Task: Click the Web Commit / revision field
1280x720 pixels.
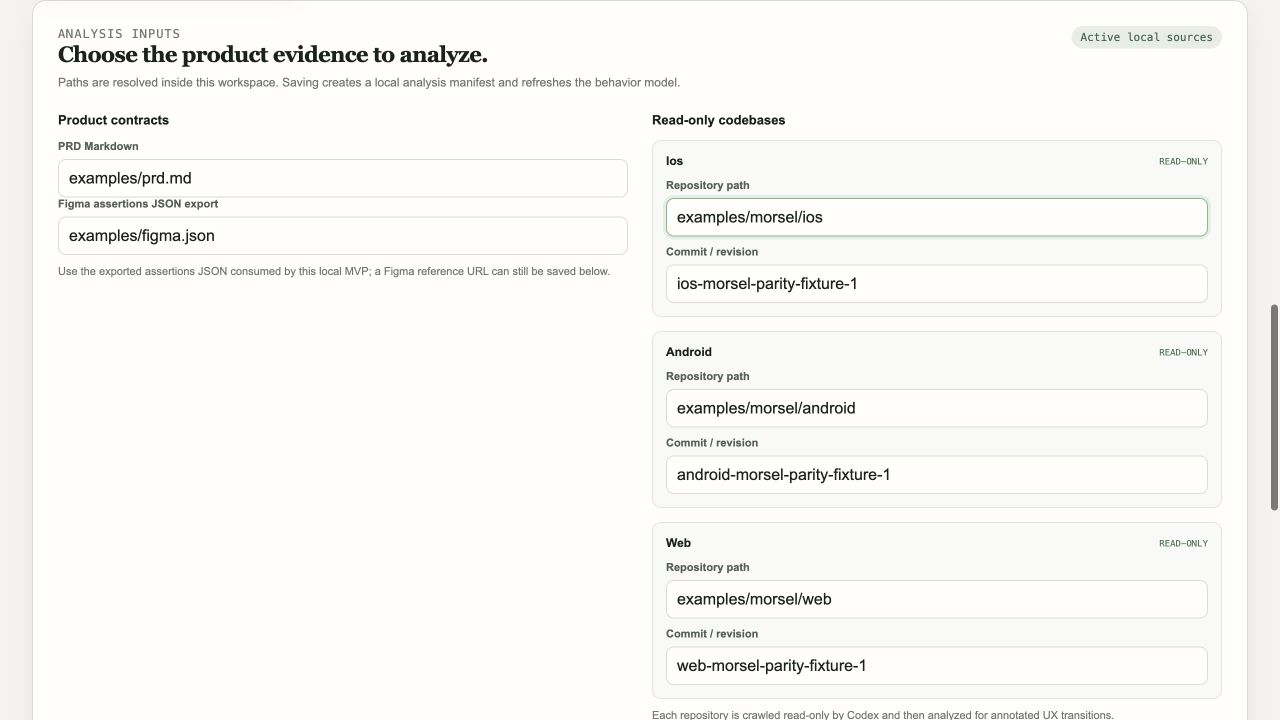Action: pos(936,666)
